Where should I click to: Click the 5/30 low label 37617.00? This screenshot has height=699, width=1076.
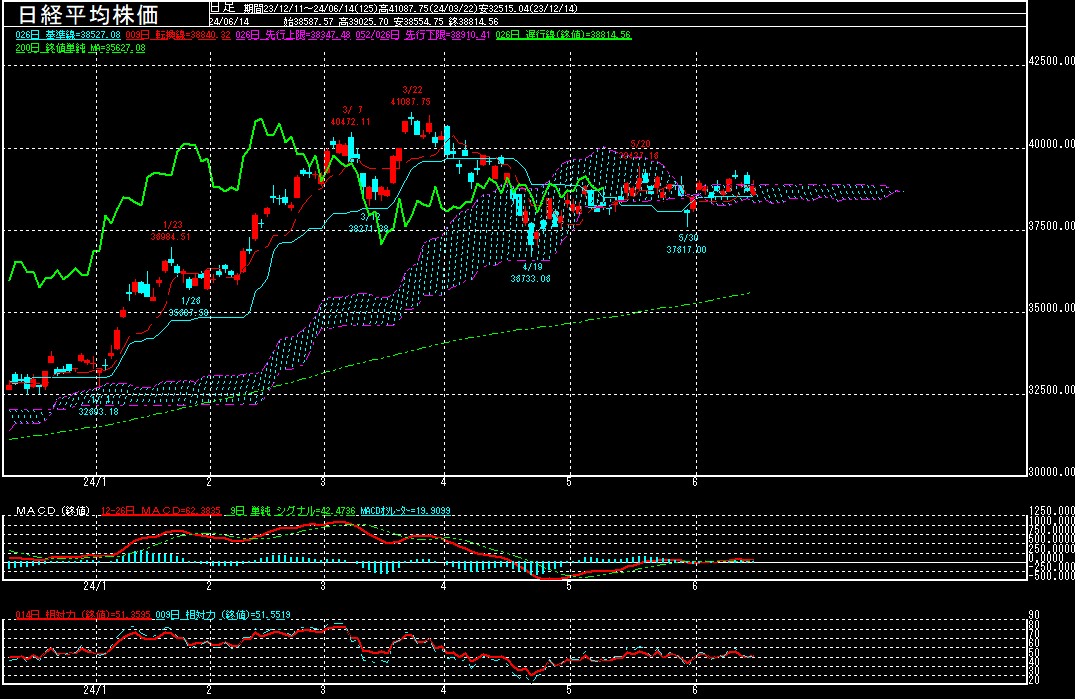click(x=686, y=250)
